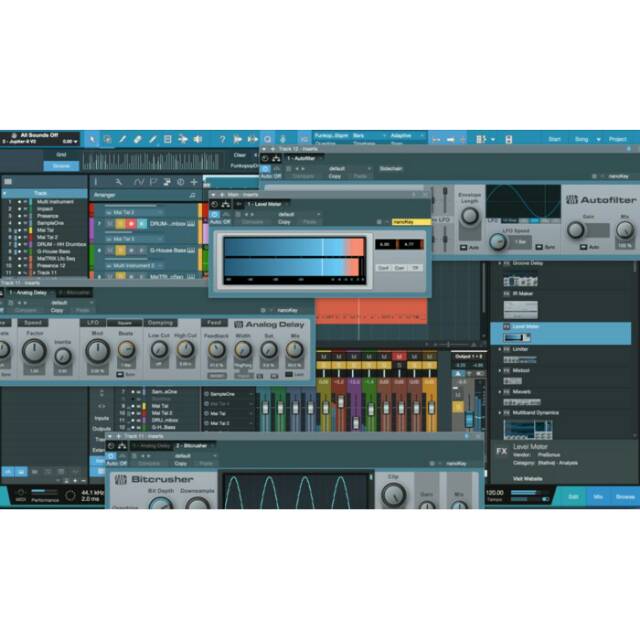The image size is (640, 640).
Task: Click the FX icon beside Limiter
Action: pos(507,349)
